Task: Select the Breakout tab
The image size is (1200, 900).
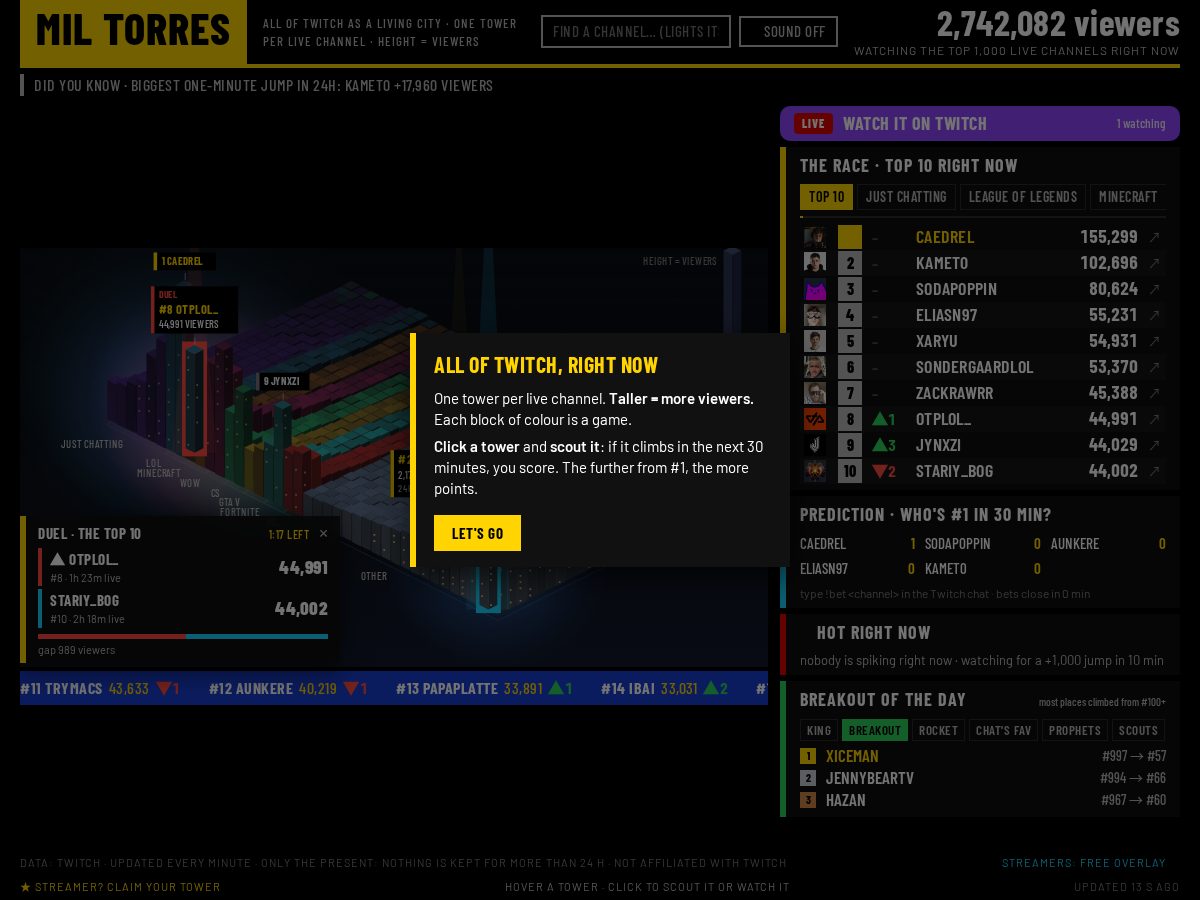Action: click(x=875, y=731)
